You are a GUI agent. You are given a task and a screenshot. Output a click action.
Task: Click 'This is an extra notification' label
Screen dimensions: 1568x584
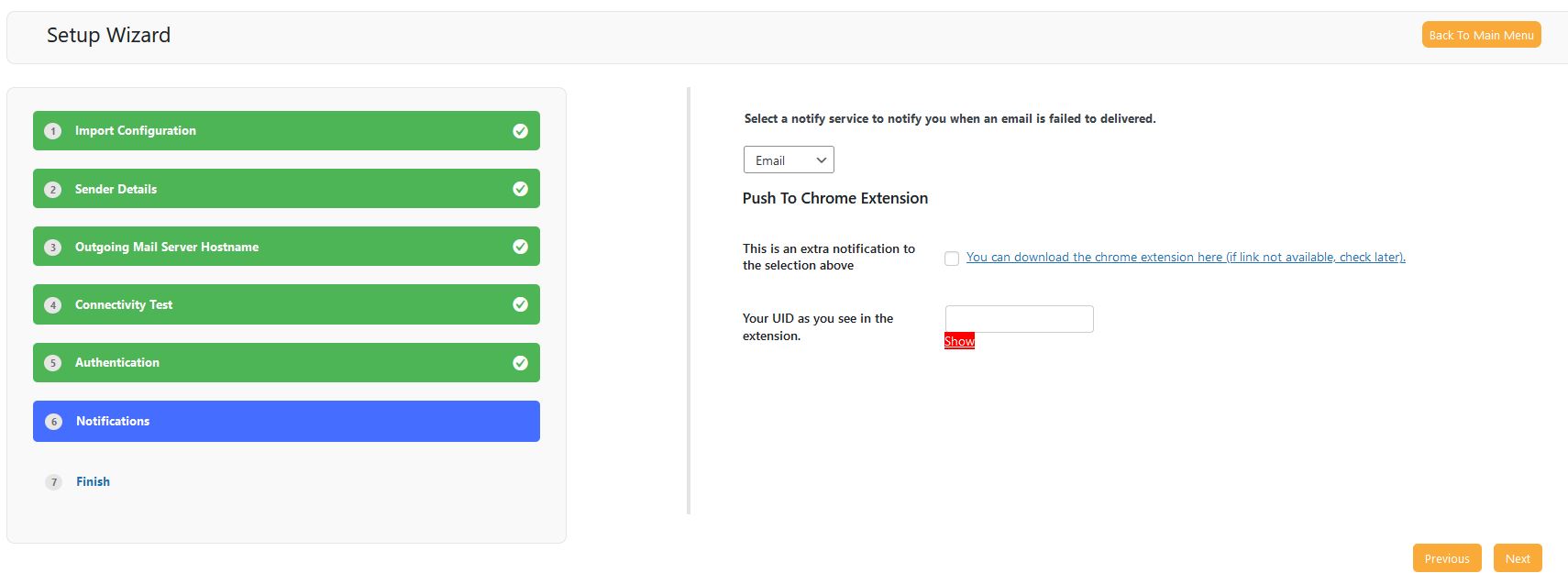tap(829, 257)
